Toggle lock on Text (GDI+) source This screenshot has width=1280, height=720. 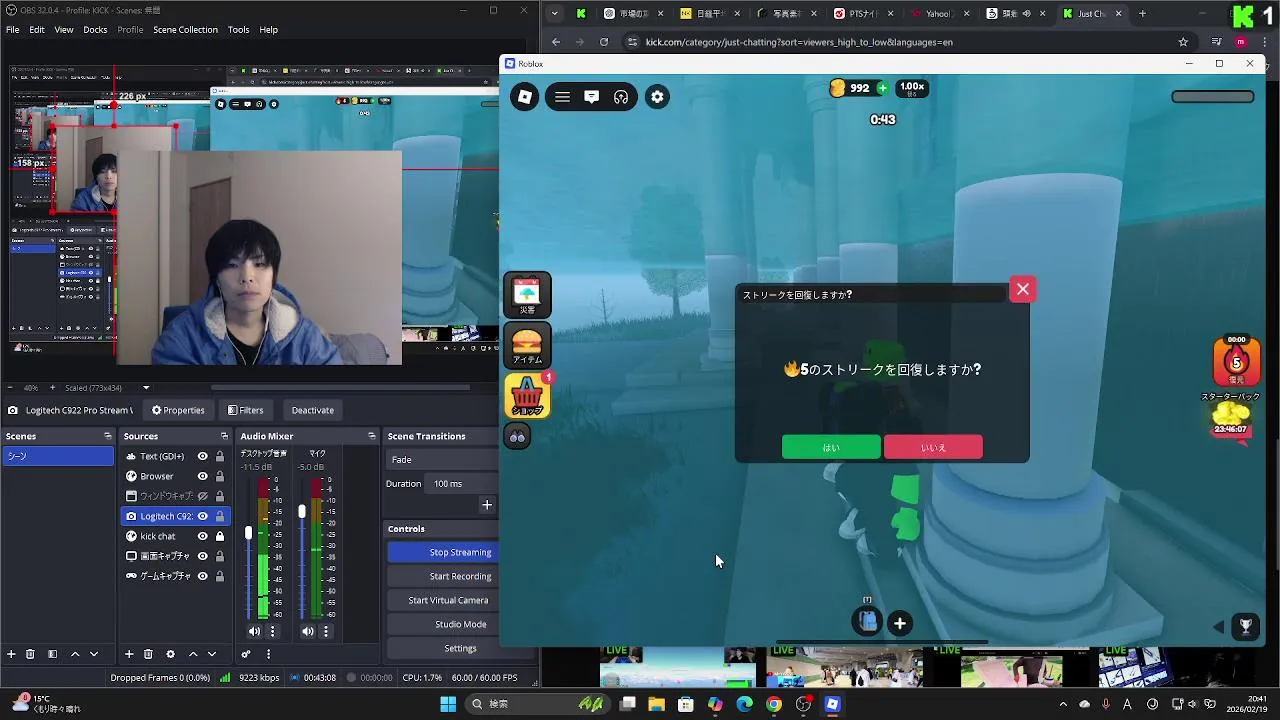(220, 456)
